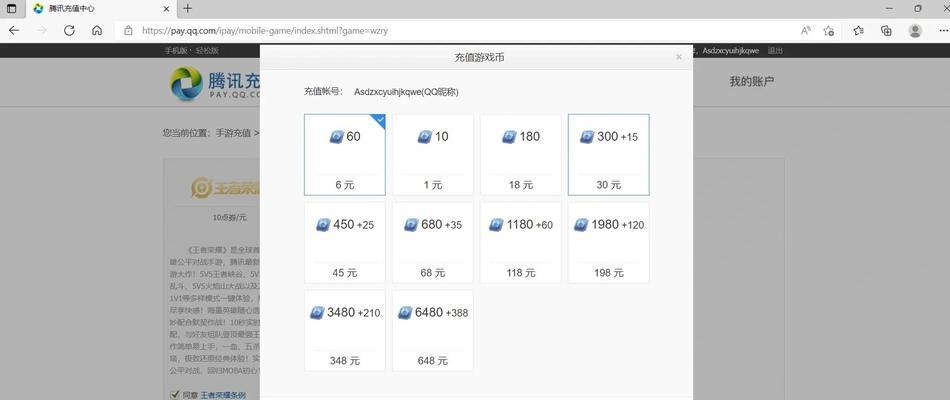Choose the 180 coins for 18元 package

520,155
